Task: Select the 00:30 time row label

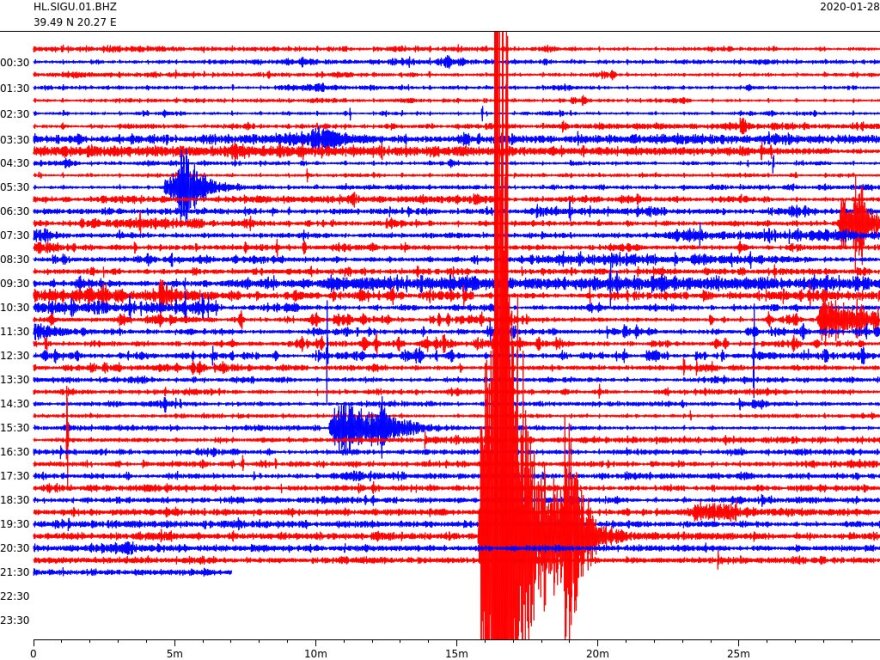Action: (15, 63)
